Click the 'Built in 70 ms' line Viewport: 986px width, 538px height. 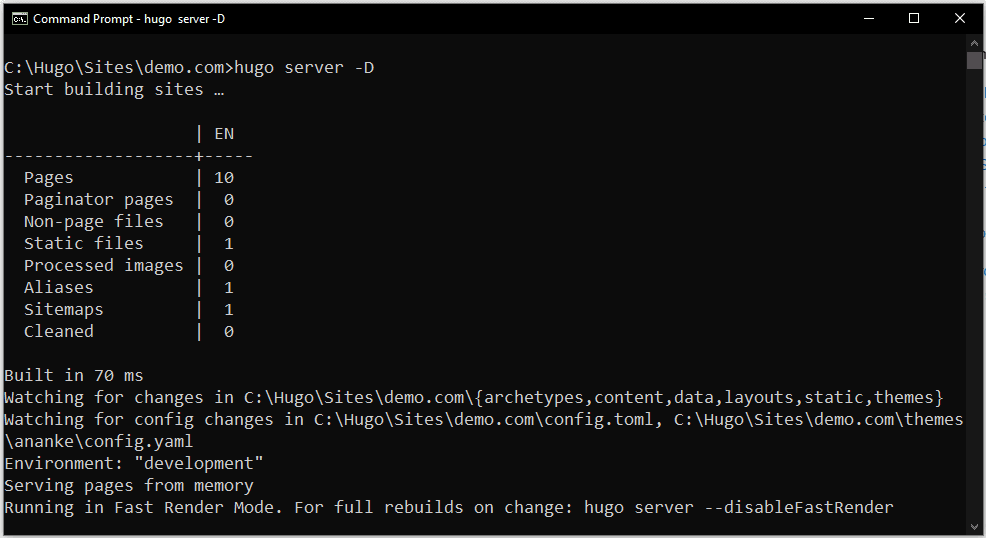click(x=73, y=375)
